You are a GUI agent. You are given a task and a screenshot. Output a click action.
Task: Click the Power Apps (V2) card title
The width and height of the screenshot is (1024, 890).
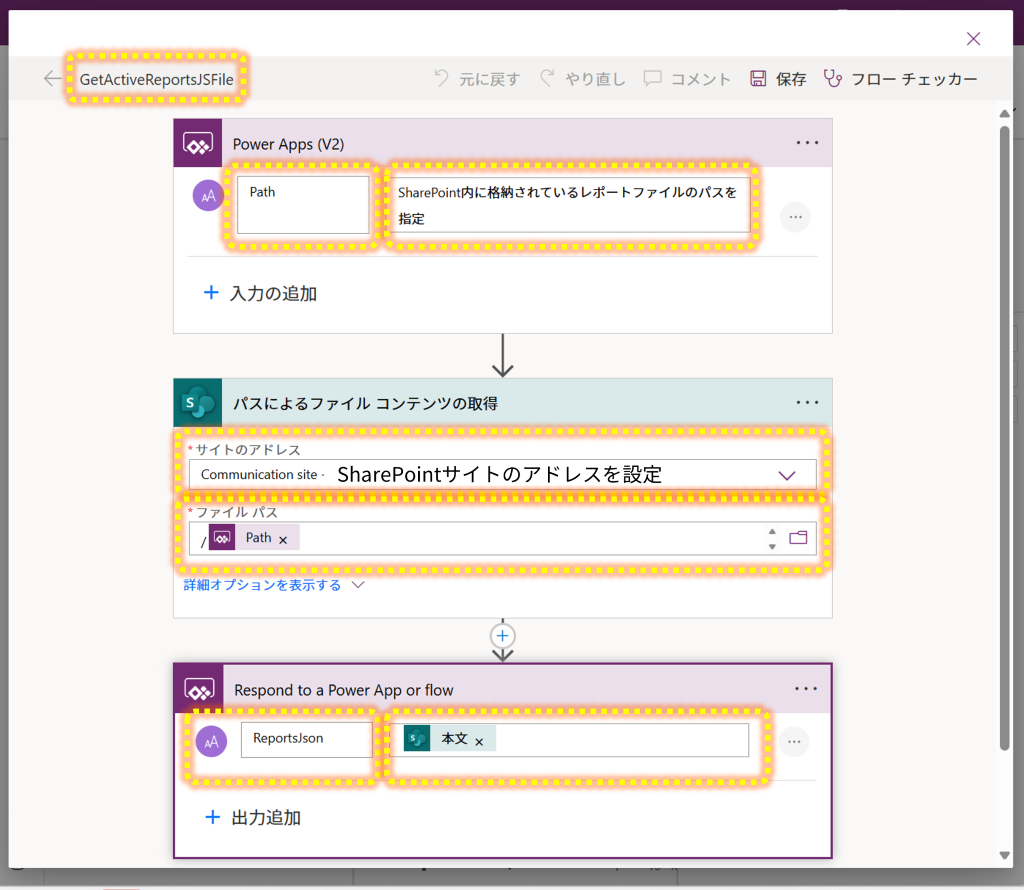pos(289,144)
